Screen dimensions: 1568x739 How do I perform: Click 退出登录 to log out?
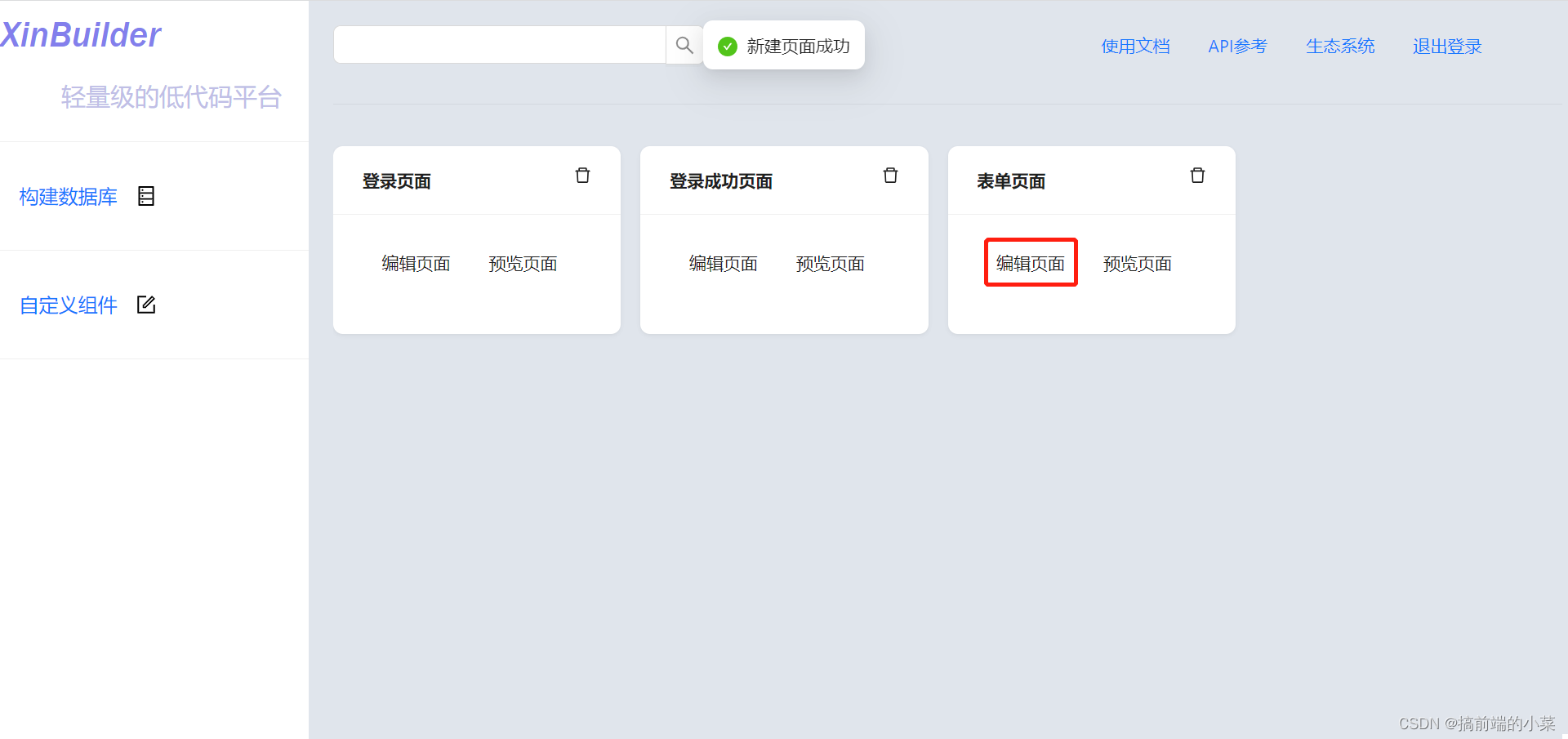(x=1447, y=47)
